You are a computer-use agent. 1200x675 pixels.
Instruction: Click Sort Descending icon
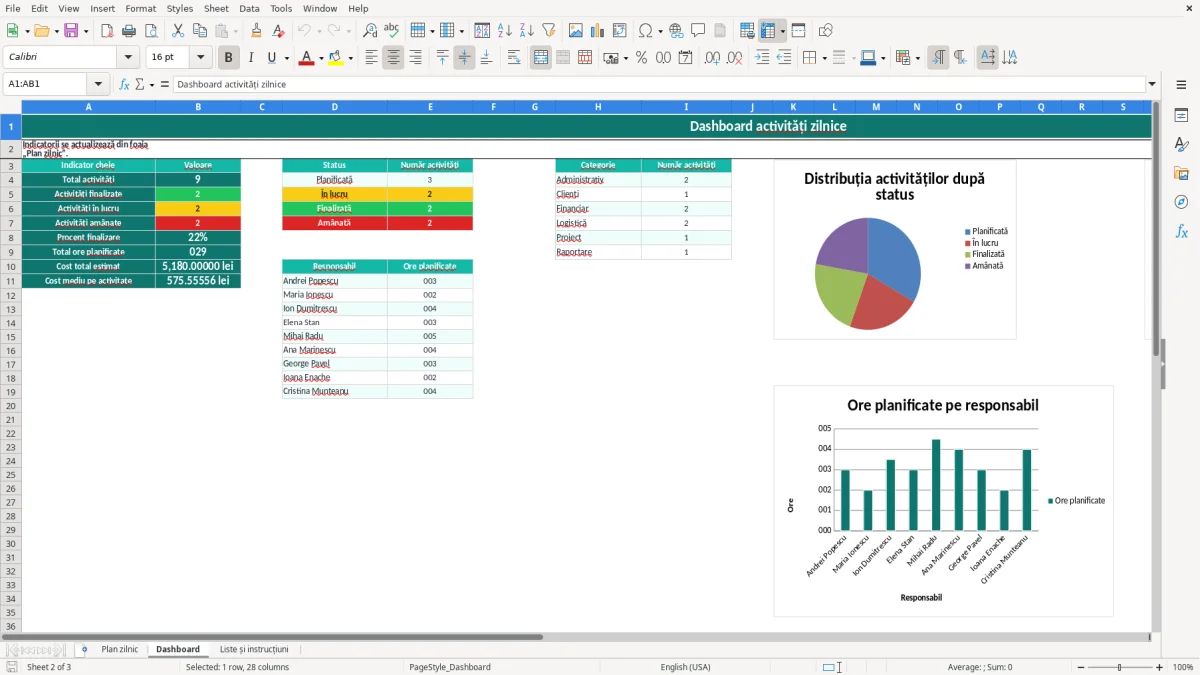coord(526,31)
